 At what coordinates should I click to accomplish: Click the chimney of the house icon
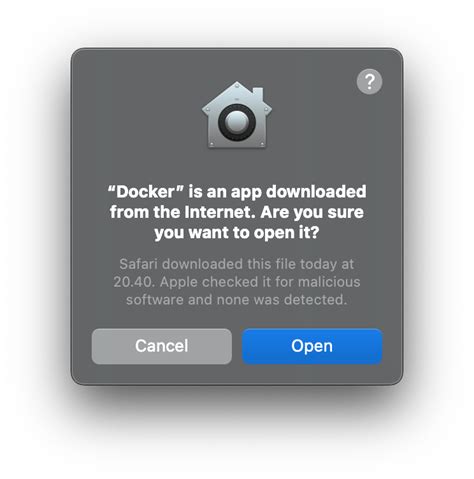(x=258, y=94)
